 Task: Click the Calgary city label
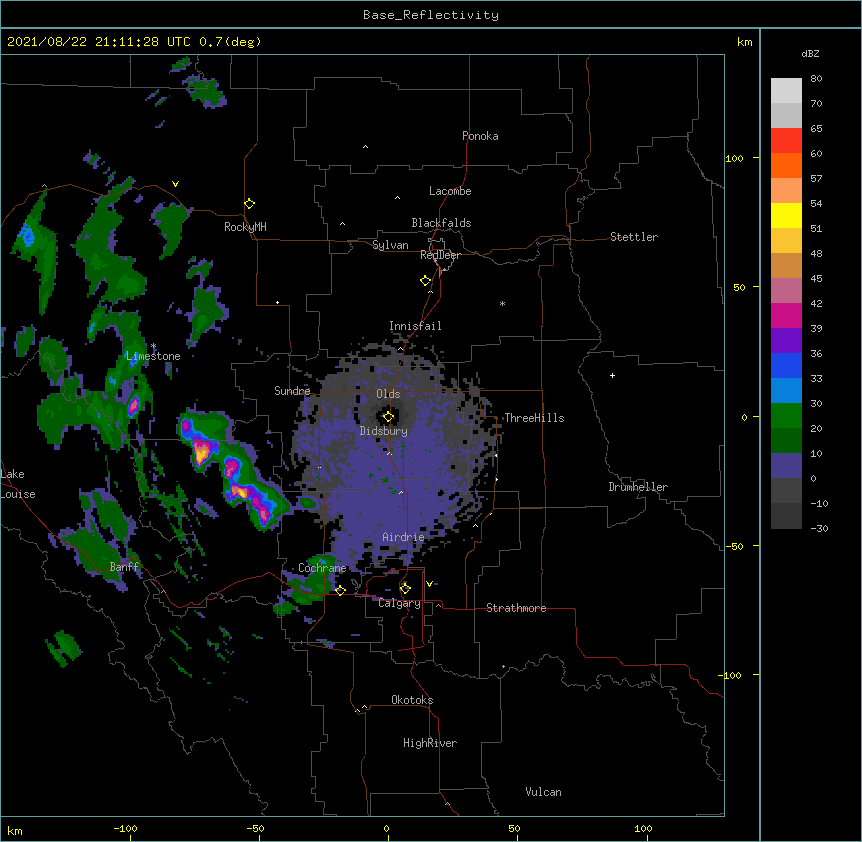pyautogui.click(x=400, y=603)
